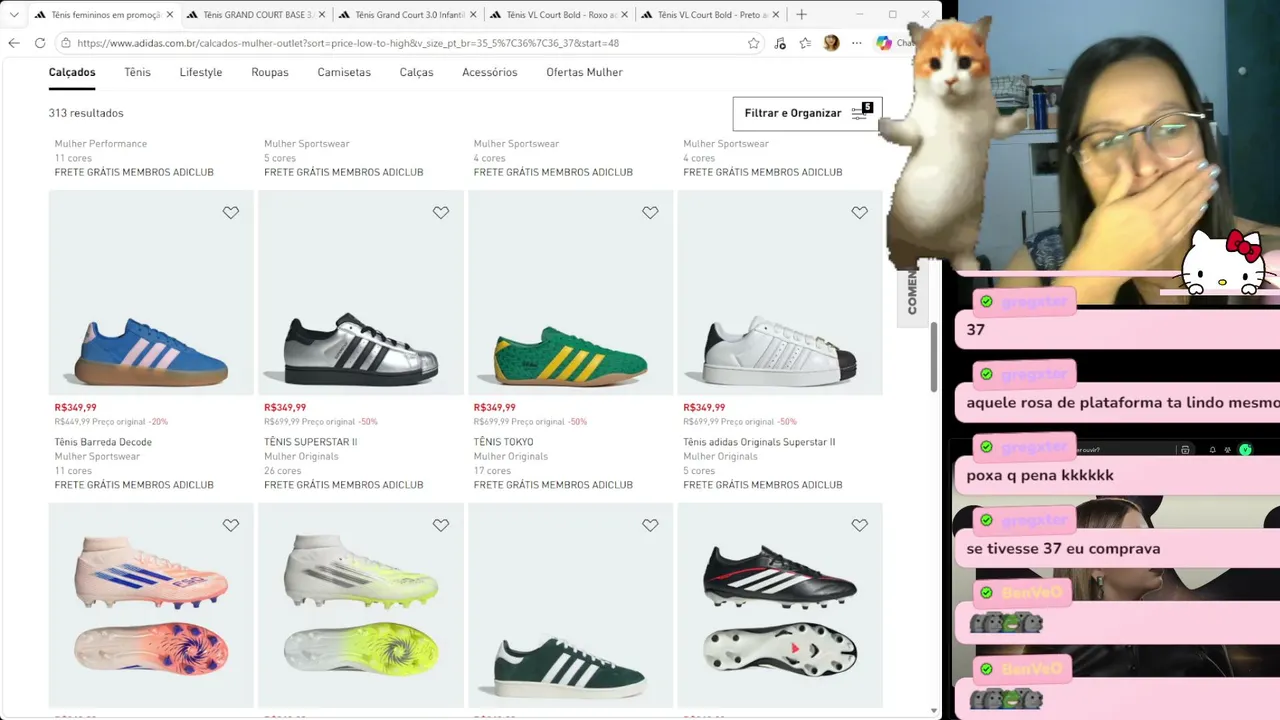Viewport: 1280px width, 720px height.
Task: Select the Lifestyle category tab
Action: 201,72
